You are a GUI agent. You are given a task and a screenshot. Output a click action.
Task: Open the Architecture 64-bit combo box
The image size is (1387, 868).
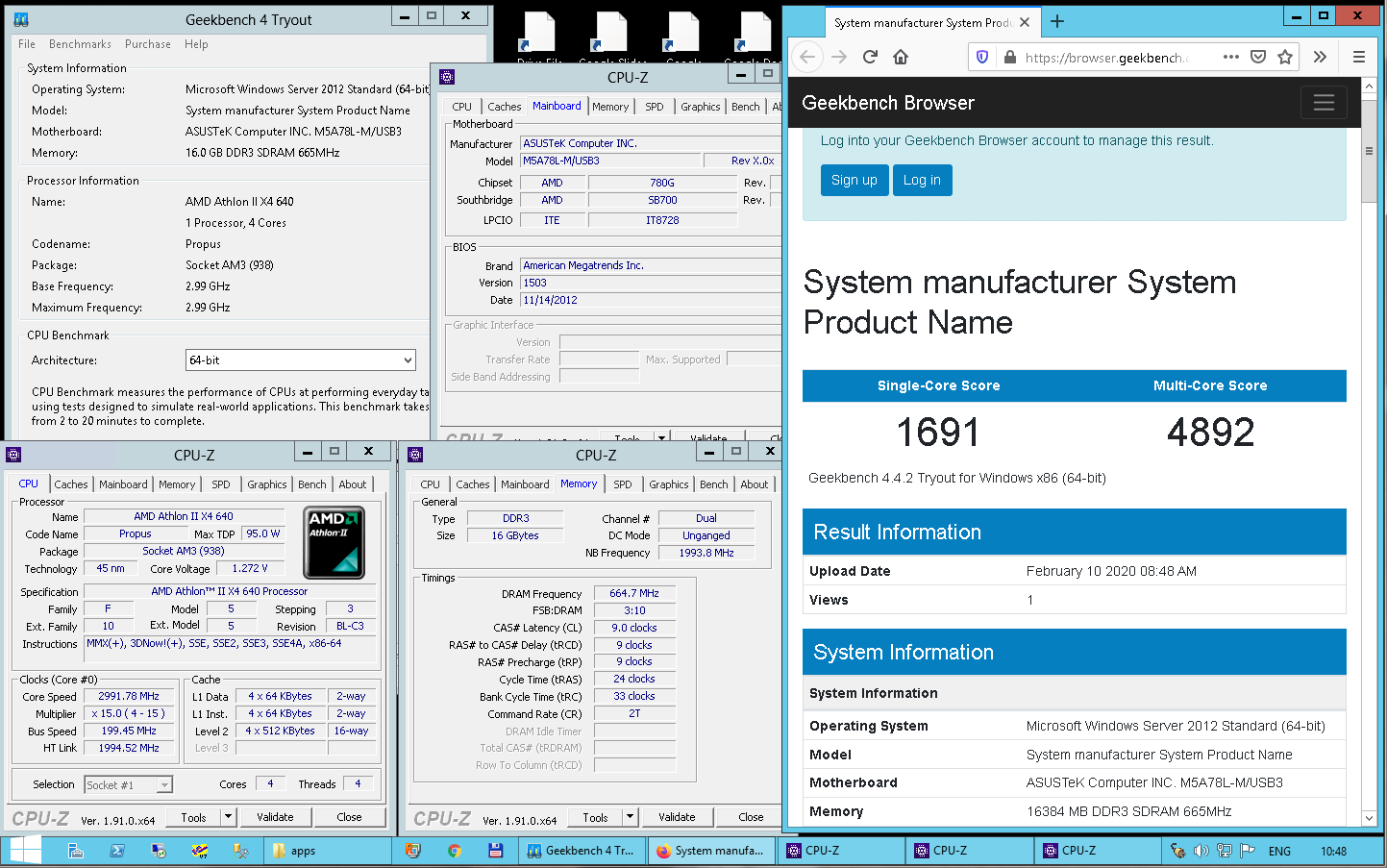(x=300, y=360)
